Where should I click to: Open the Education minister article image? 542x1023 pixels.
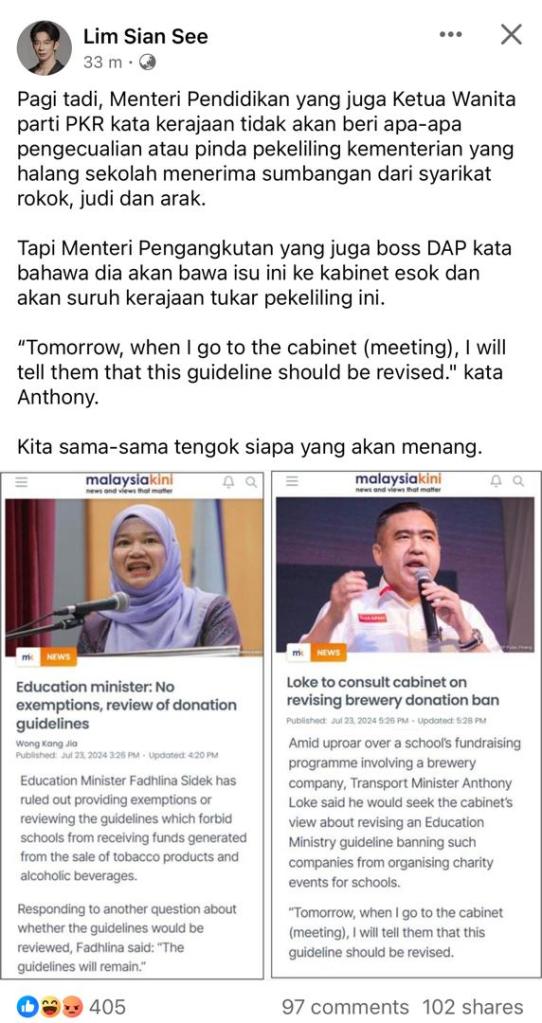pos(134,577)
